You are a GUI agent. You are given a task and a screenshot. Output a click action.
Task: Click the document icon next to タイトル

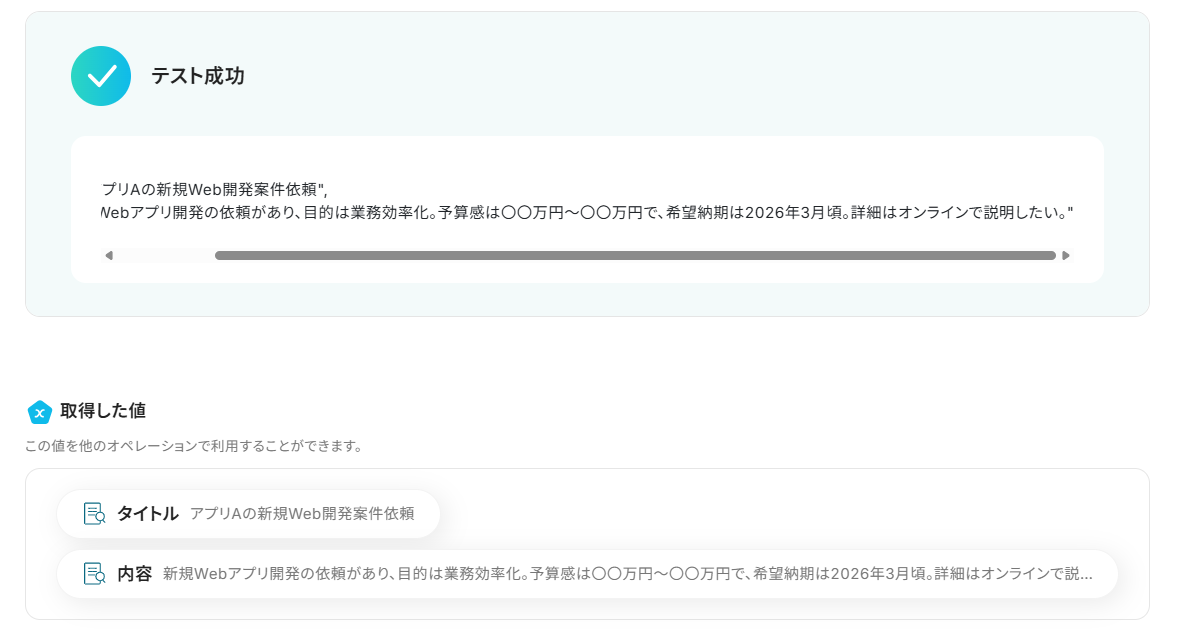click(x=94, y=513)
